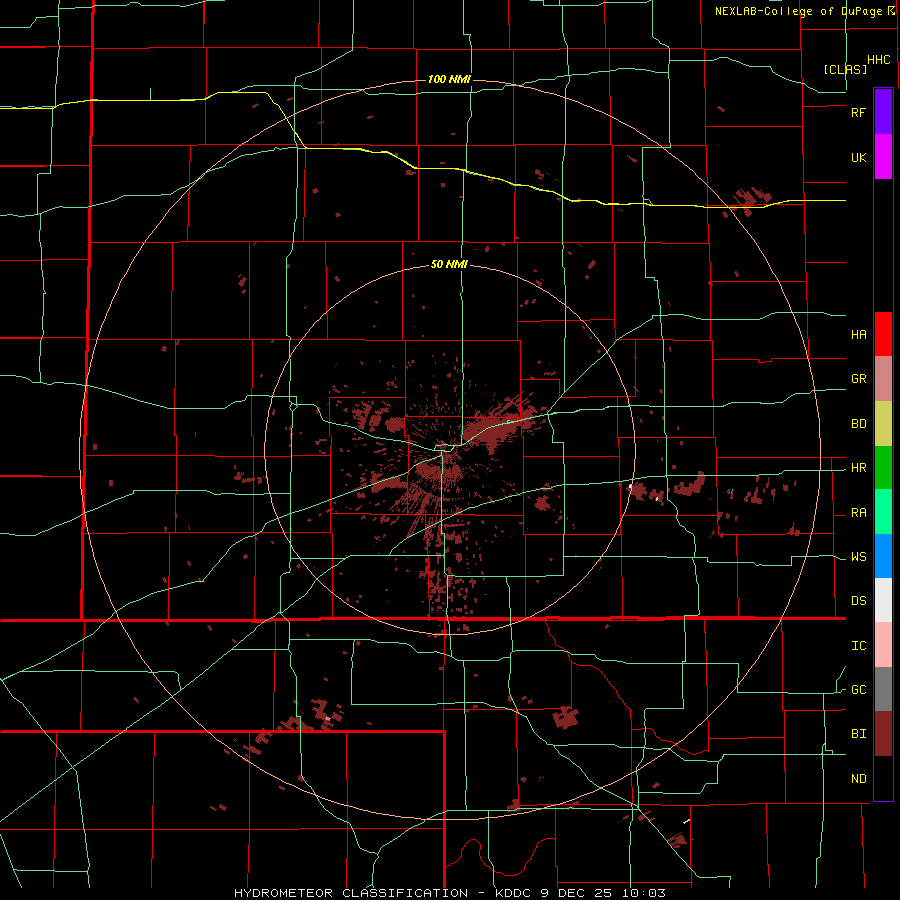Viewport: 900px width, 900px height.
Task: Click the UK magenta legend swatch
Action: (x=883, y=157)
